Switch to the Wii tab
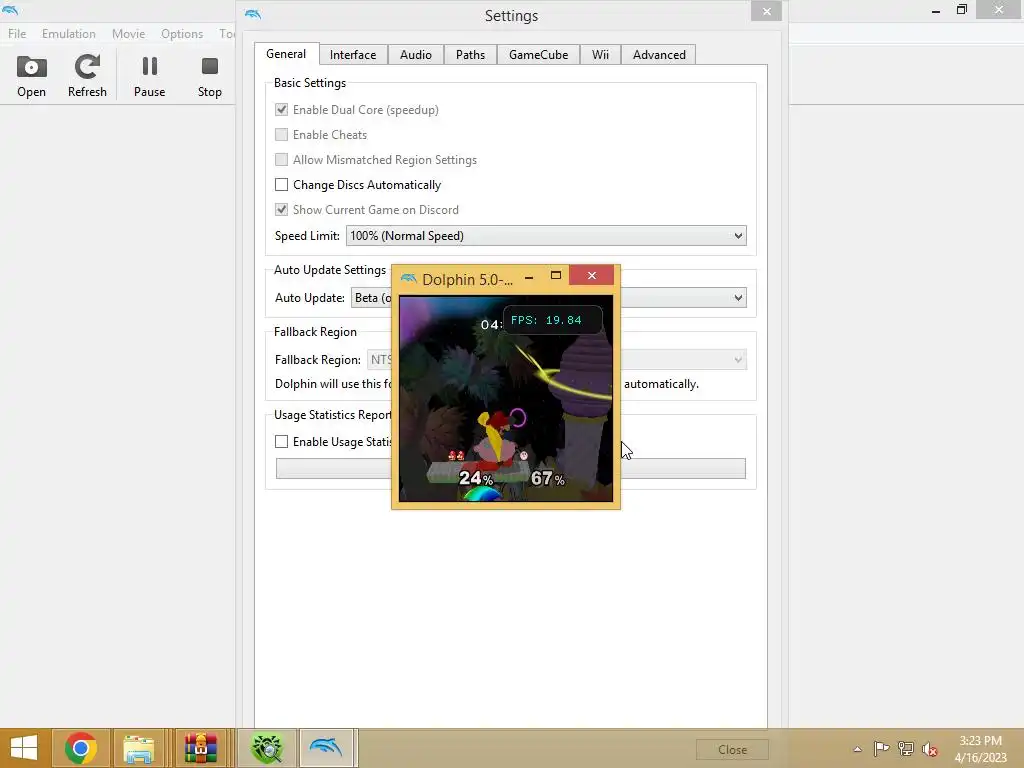 pos(600,55)
